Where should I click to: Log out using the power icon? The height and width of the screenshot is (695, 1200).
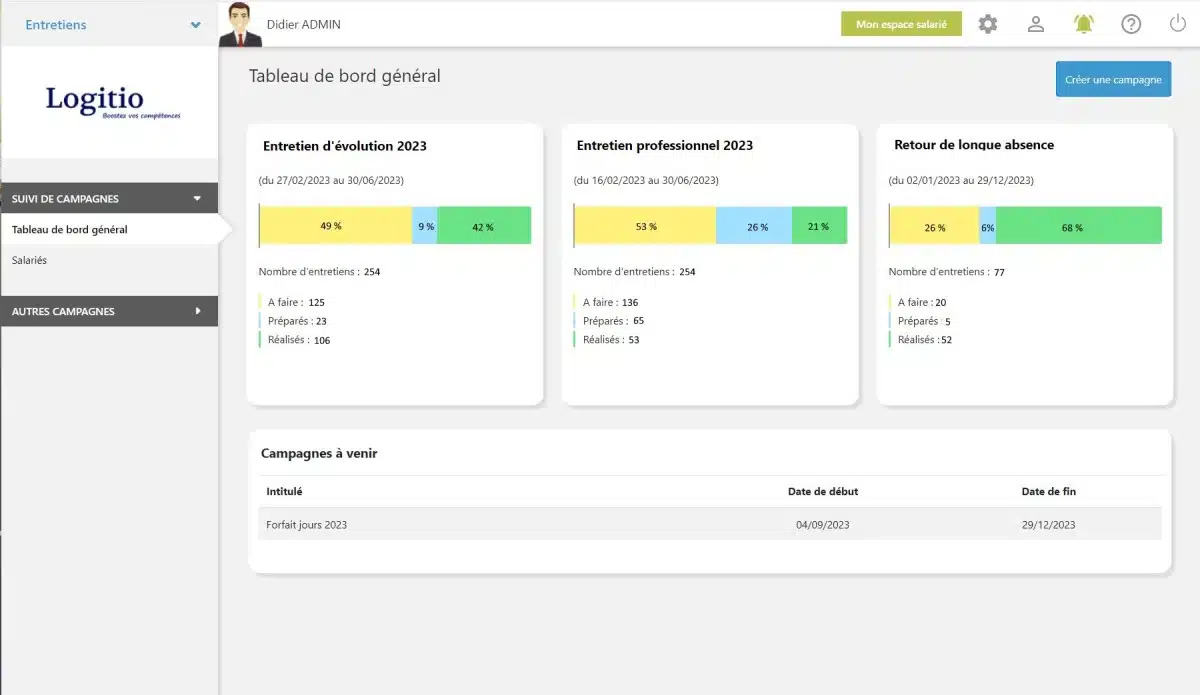[x=1178, y=24]
